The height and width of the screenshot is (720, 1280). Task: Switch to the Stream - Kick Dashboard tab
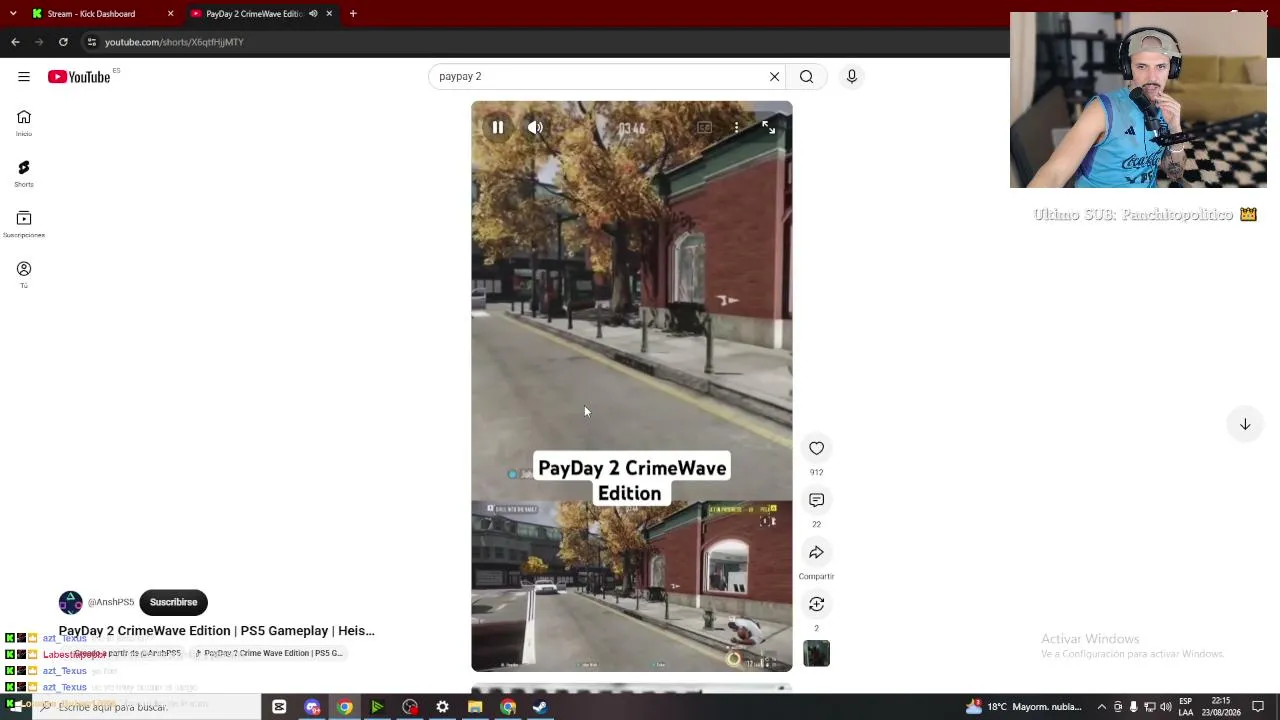point(91,14)
